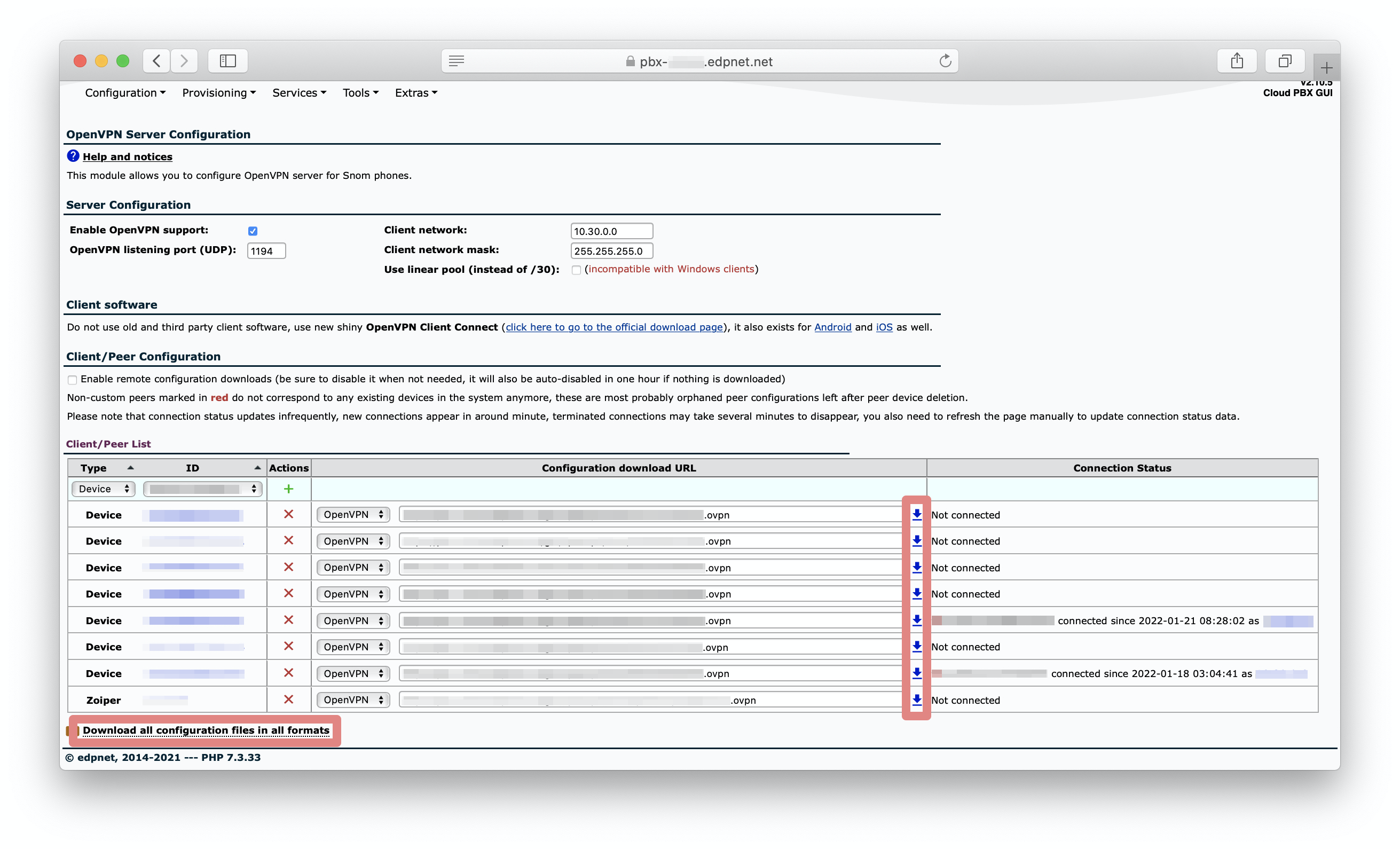
Task: Sort the list by ID column arrow
Action: (257, 467)
